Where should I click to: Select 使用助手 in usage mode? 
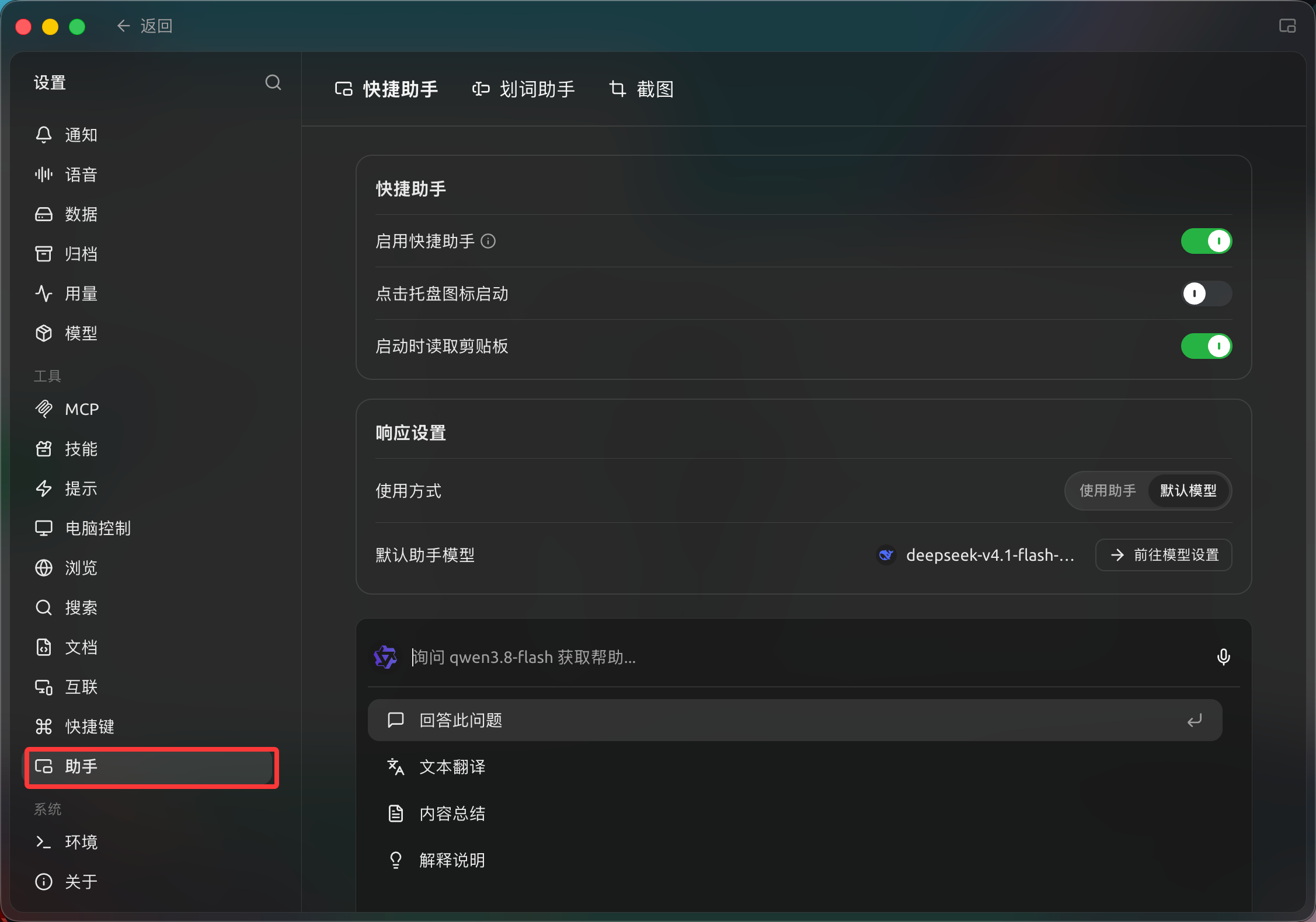tap(1108, 491)
